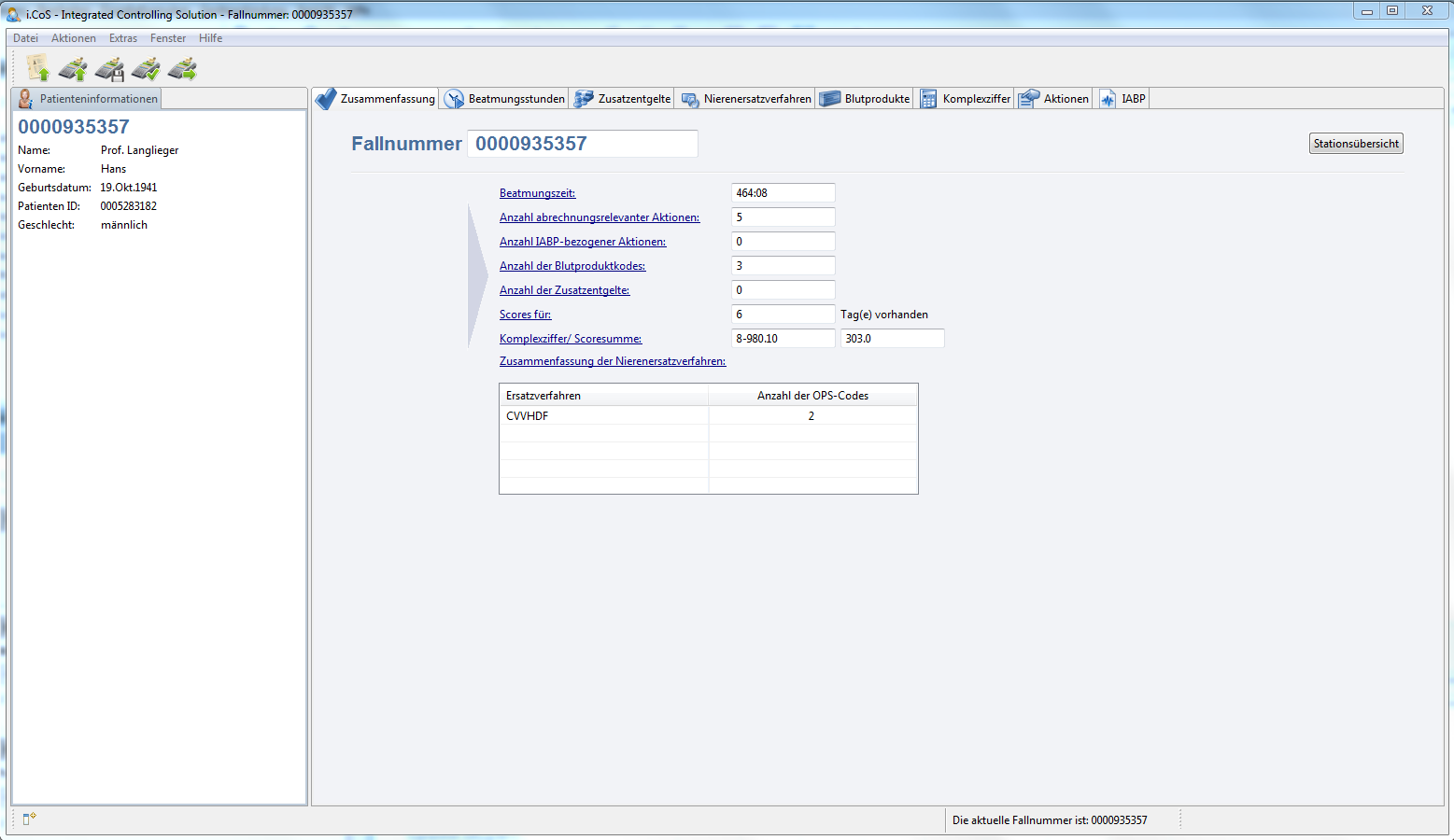Show the IABP tab
This screenshot has width=1454, height=840.
coord(1122,99)
